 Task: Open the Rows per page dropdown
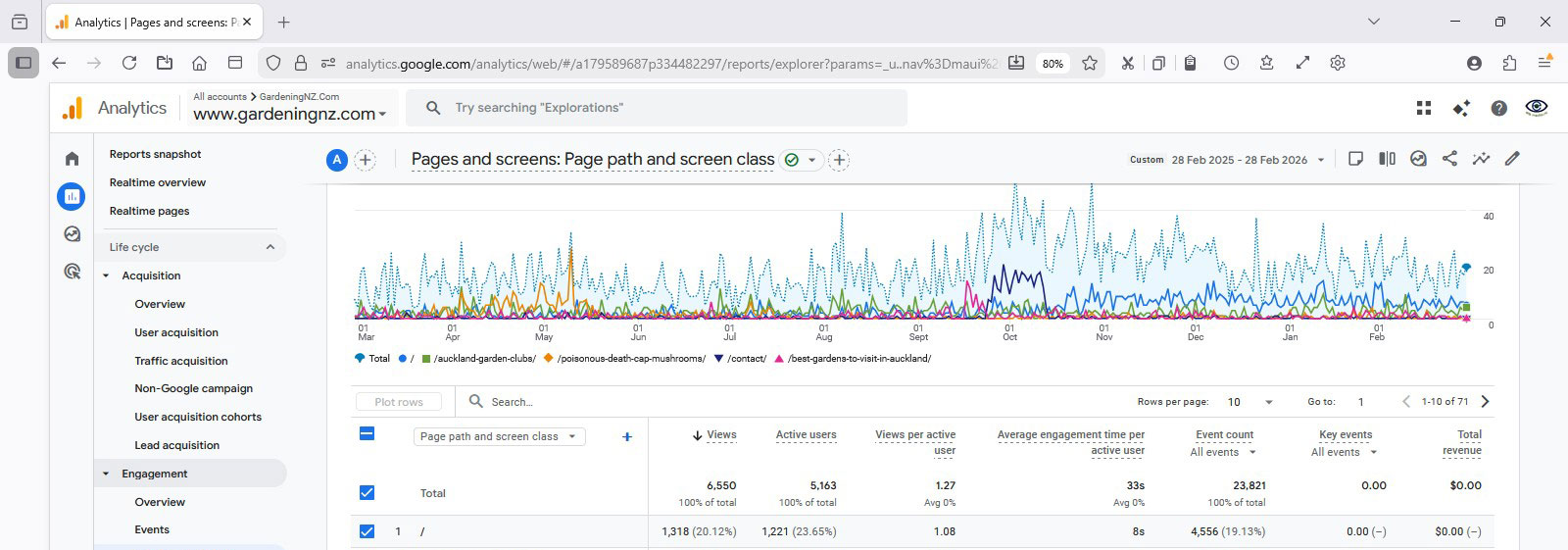1250,402
